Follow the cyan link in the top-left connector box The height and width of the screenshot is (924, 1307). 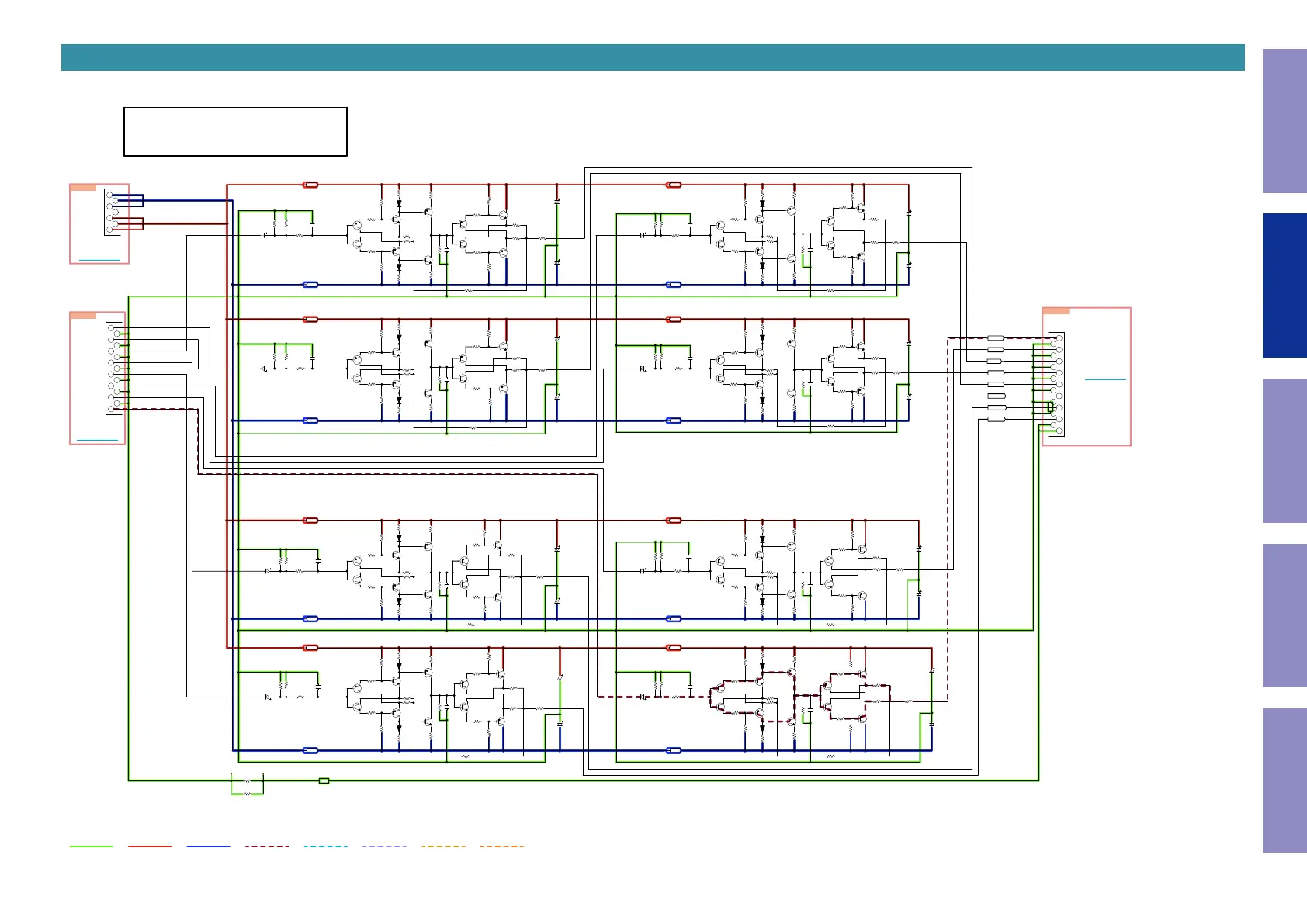(x=99, y=259)
